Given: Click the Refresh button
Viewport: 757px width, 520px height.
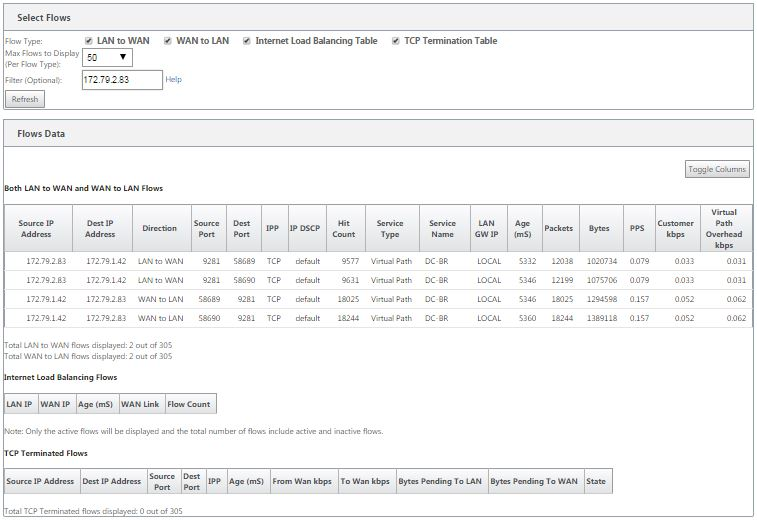Looking at the screenshot, I should coord(25,99).
